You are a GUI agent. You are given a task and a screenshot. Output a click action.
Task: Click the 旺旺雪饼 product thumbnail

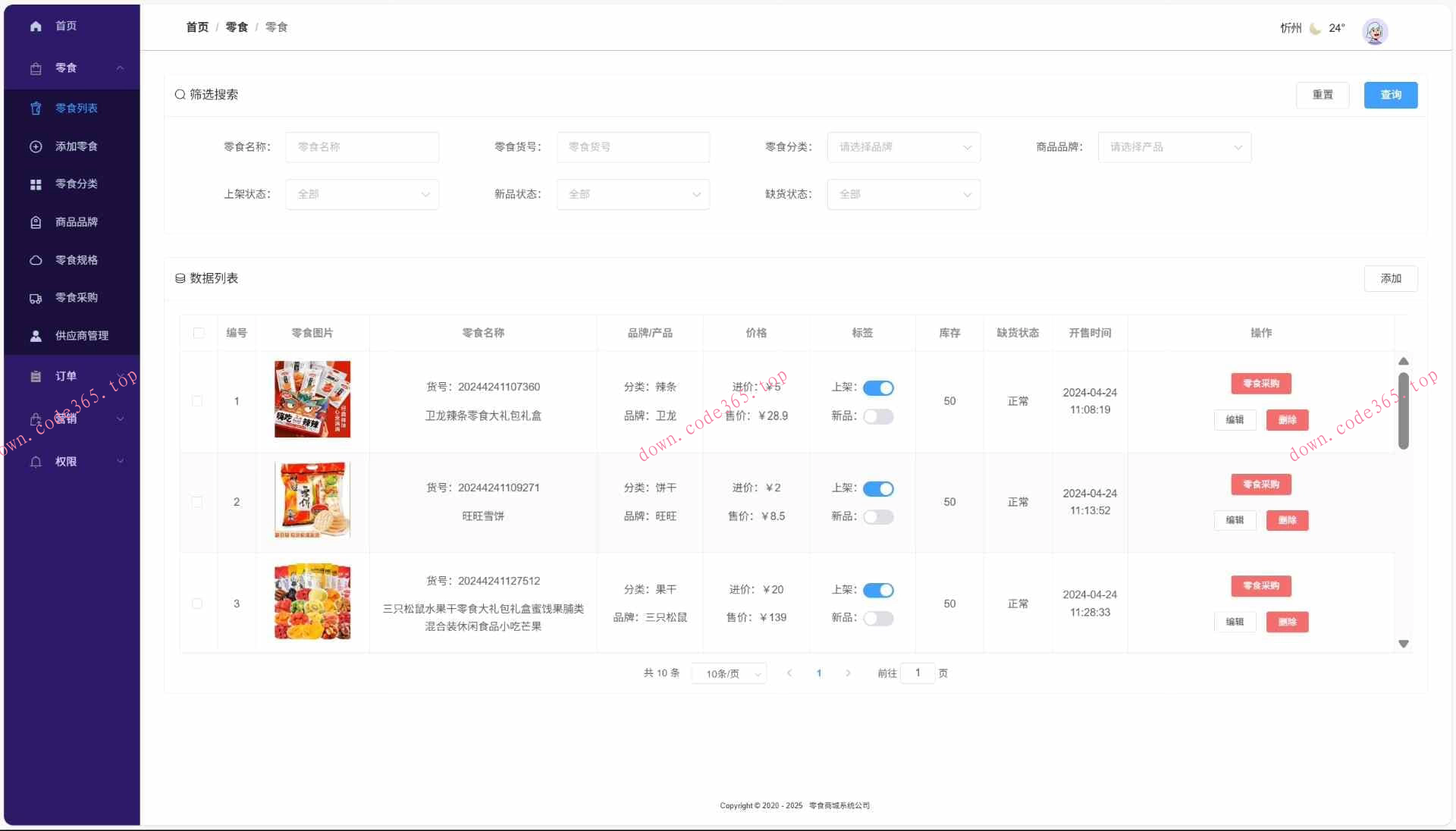click(x=312, y=500)
